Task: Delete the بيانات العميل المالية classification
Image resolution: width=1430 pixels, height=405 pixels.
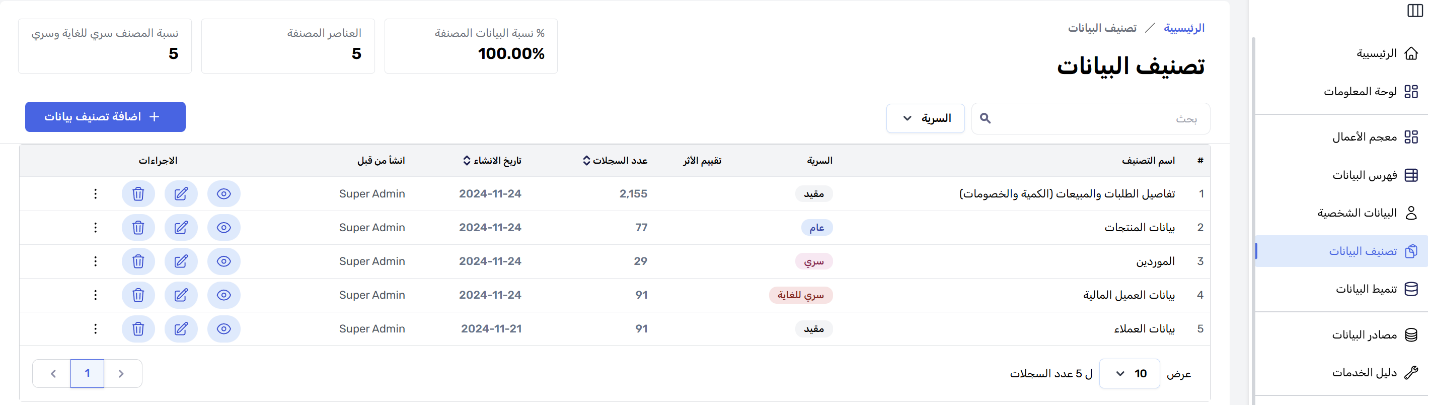Action: tap(138, 295)
